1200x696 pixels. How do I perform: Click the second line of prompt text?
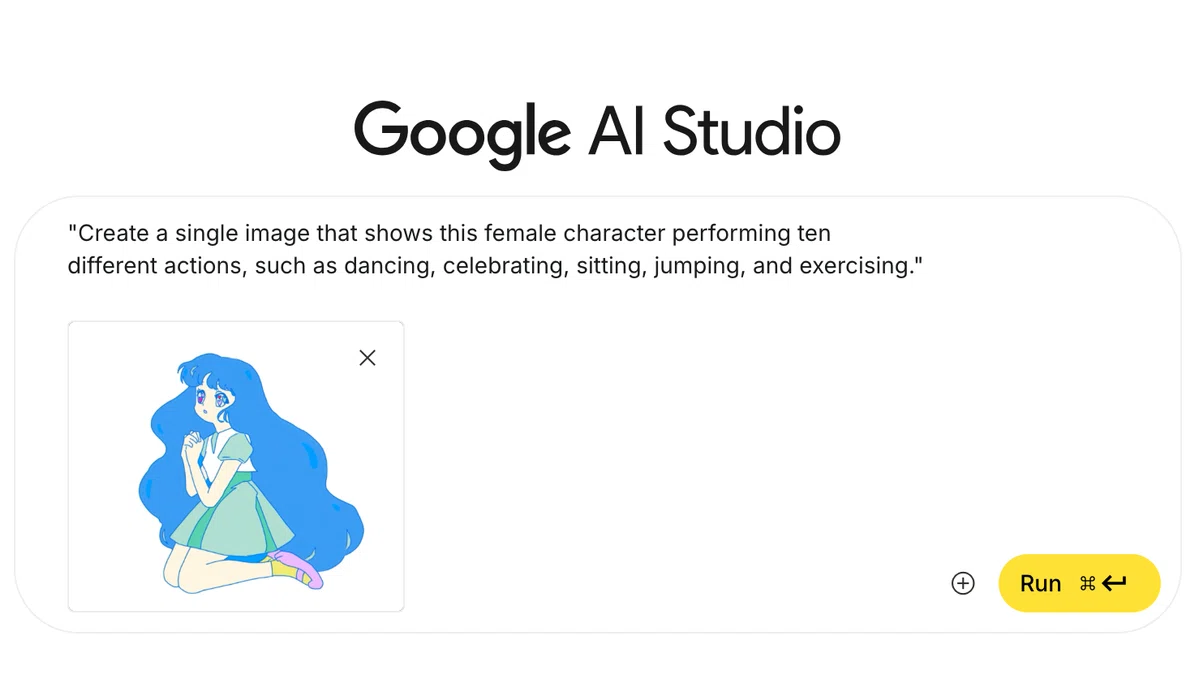click(493, 268)
